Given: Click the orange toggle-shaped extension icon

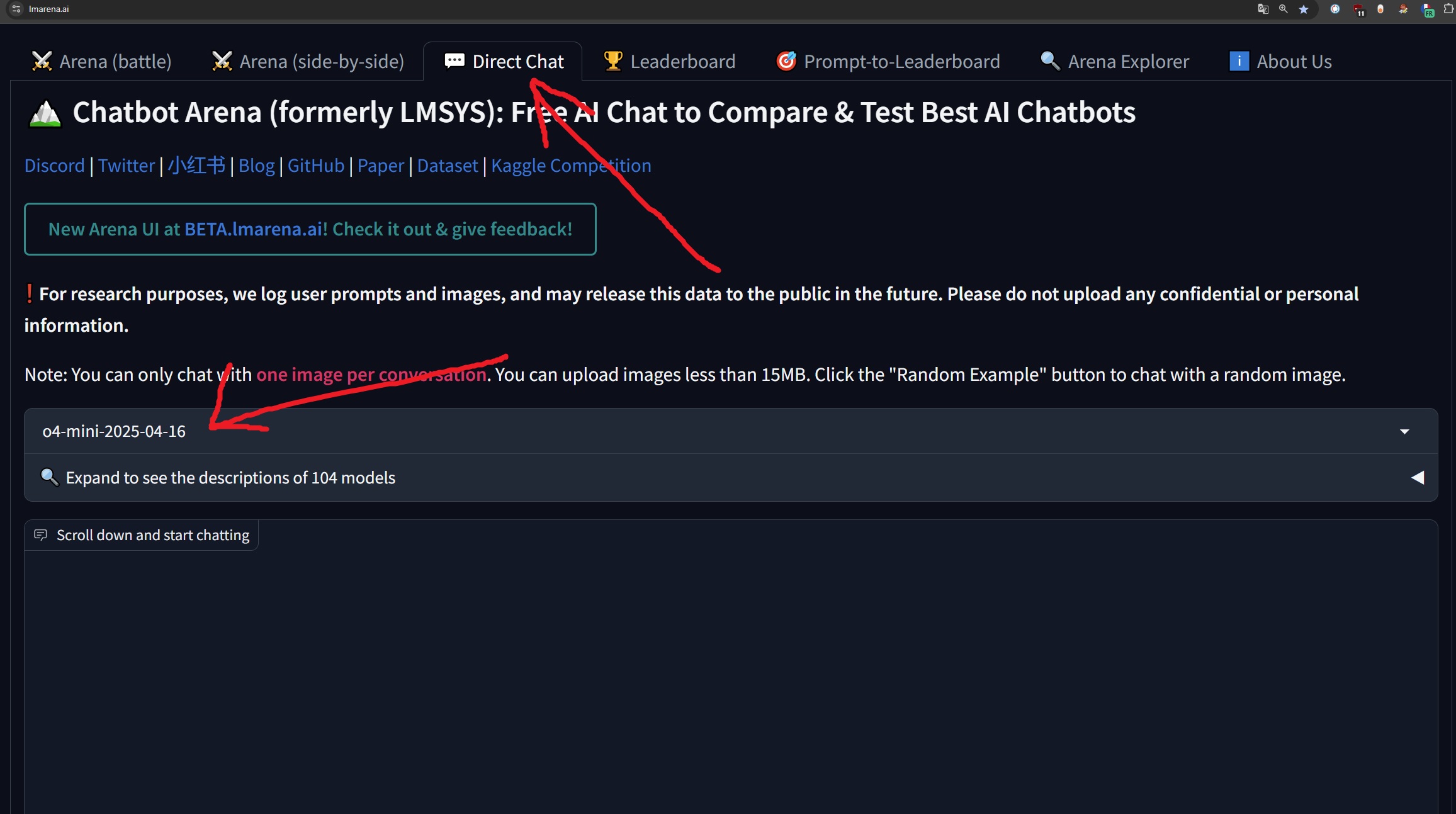Looking at the screenshot, I should (1380, 9).
